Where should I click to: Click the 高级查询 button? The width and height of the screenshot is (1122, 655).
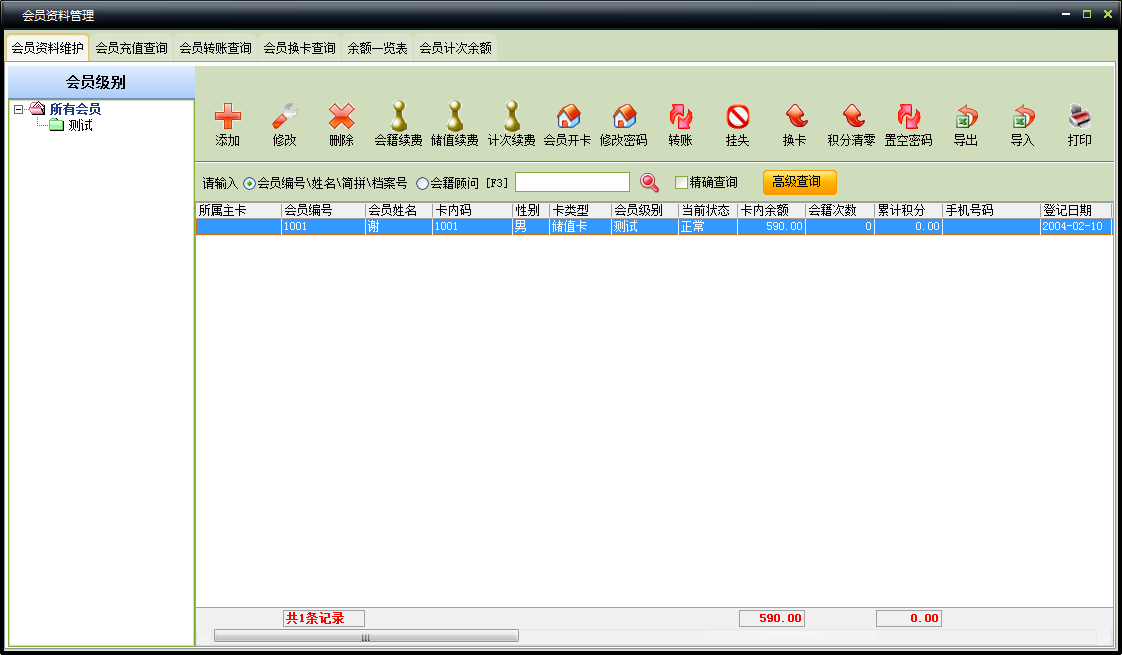coord(799,182)
